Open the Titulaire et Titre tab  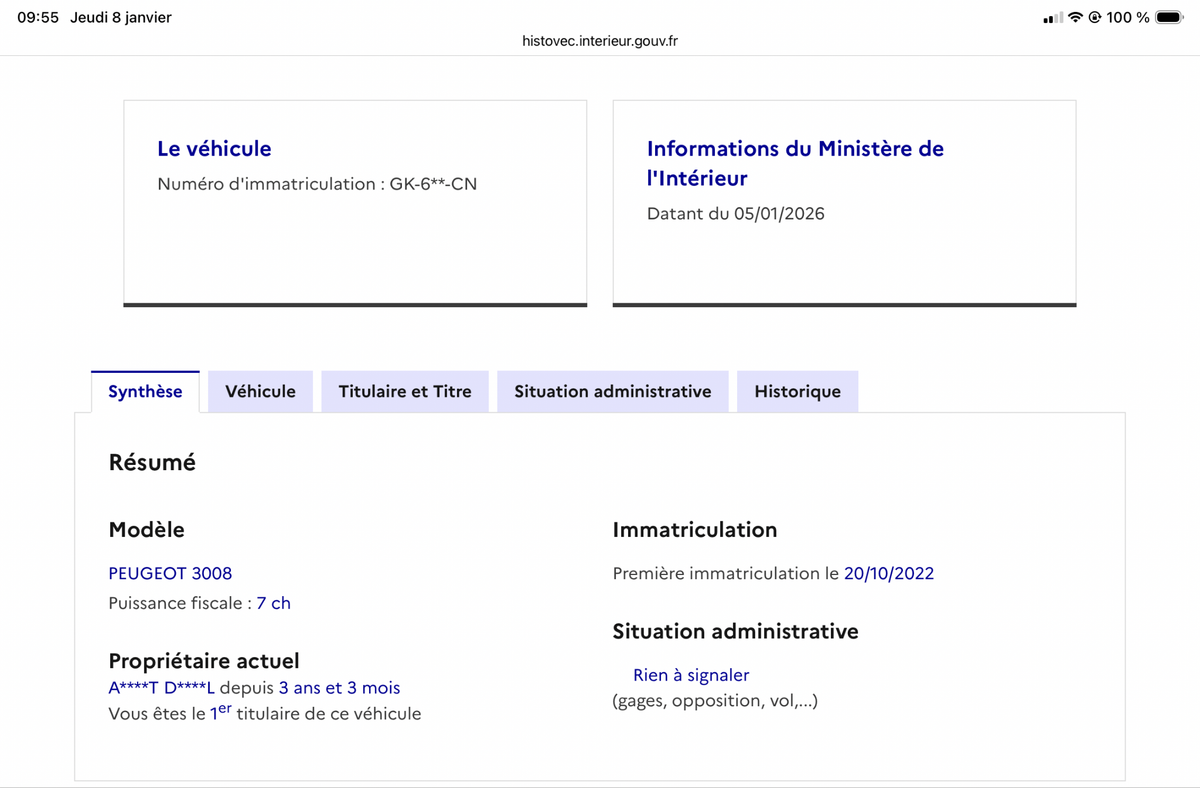click(x=405, y=392)
